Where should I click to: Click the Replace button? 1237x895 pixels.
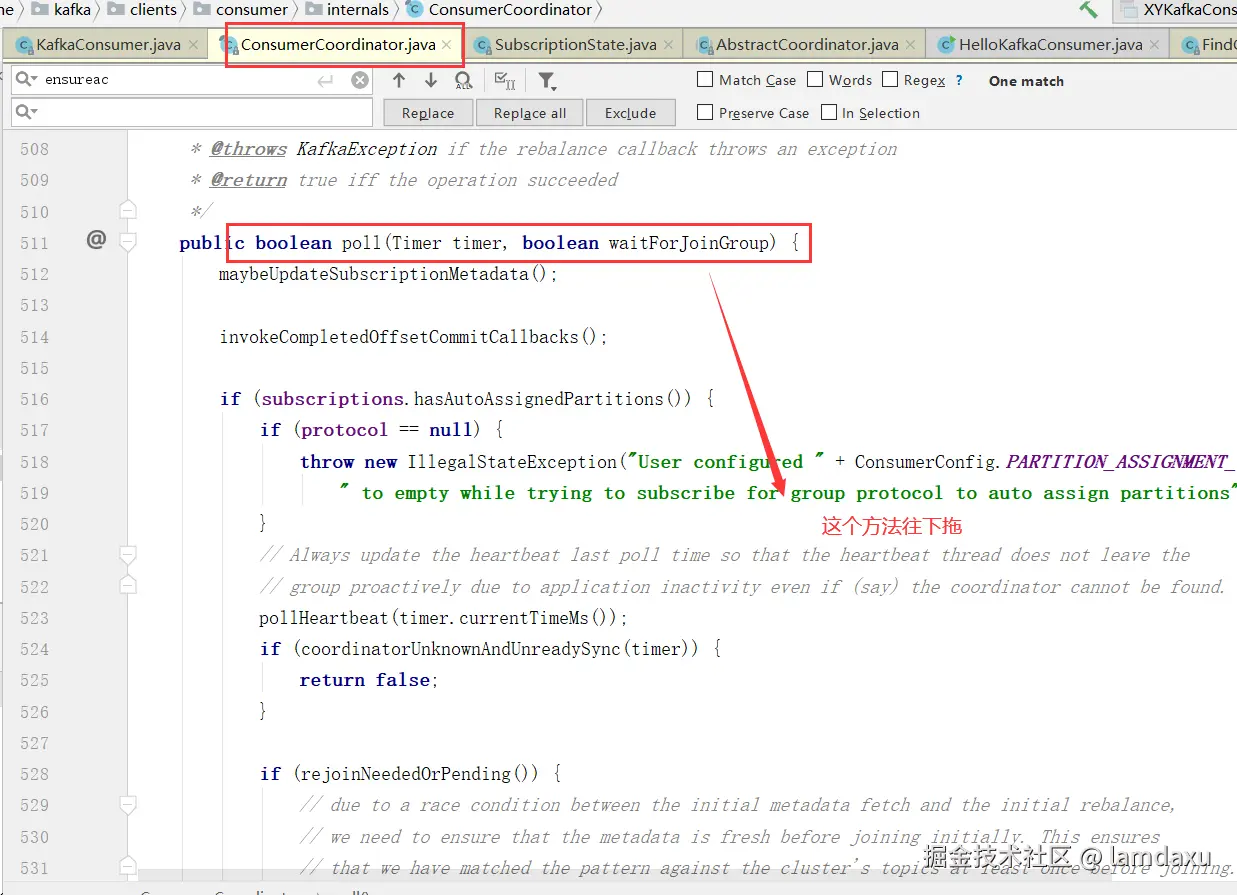(428, 113)
